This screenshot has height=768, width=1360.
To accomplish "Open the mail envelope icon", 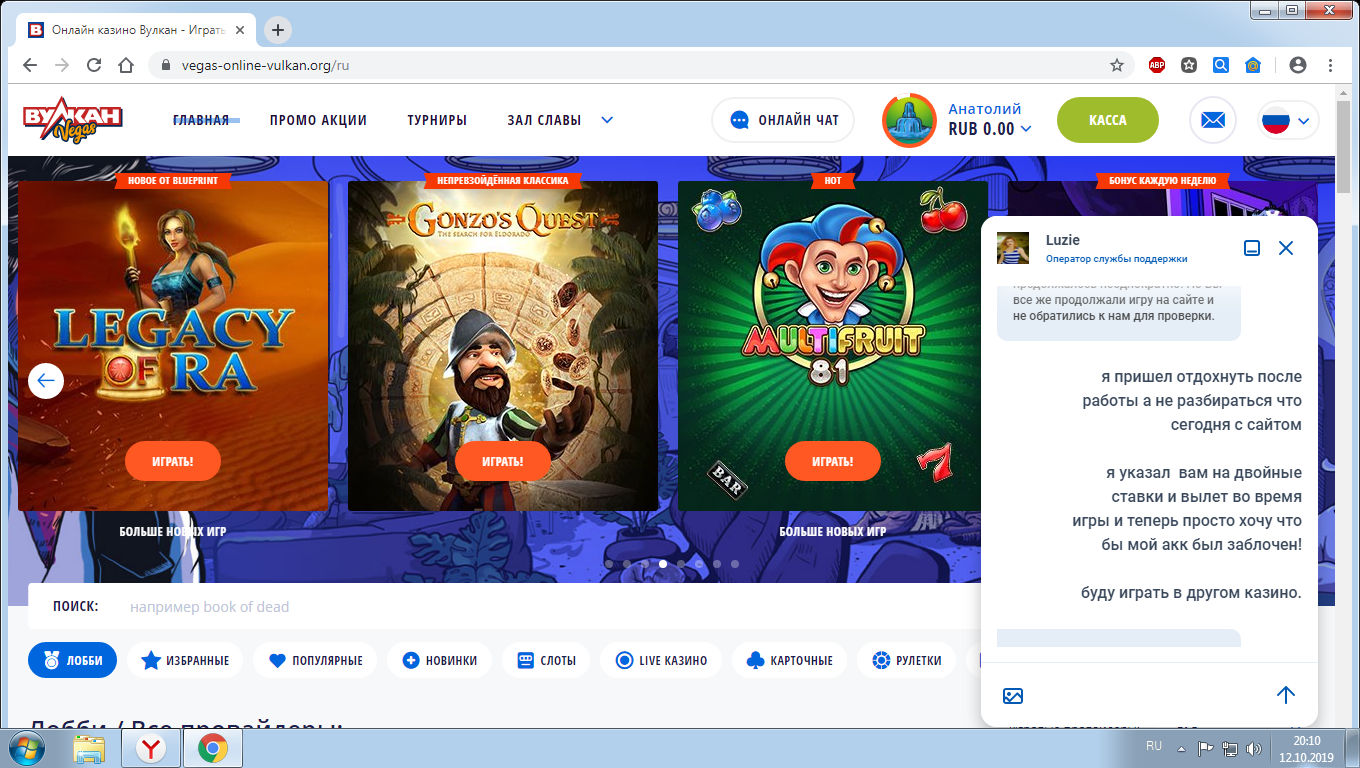I will (x=1213, y=120).
